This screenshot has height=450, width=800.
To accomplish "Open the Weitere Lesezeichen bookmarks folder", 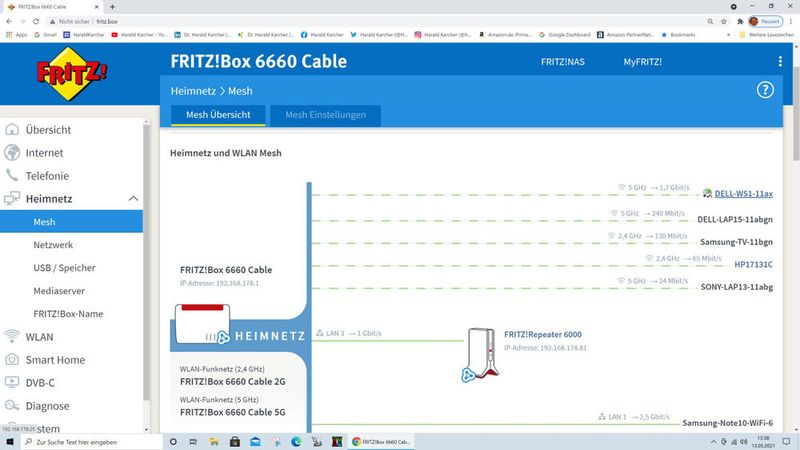I will 766,35.
